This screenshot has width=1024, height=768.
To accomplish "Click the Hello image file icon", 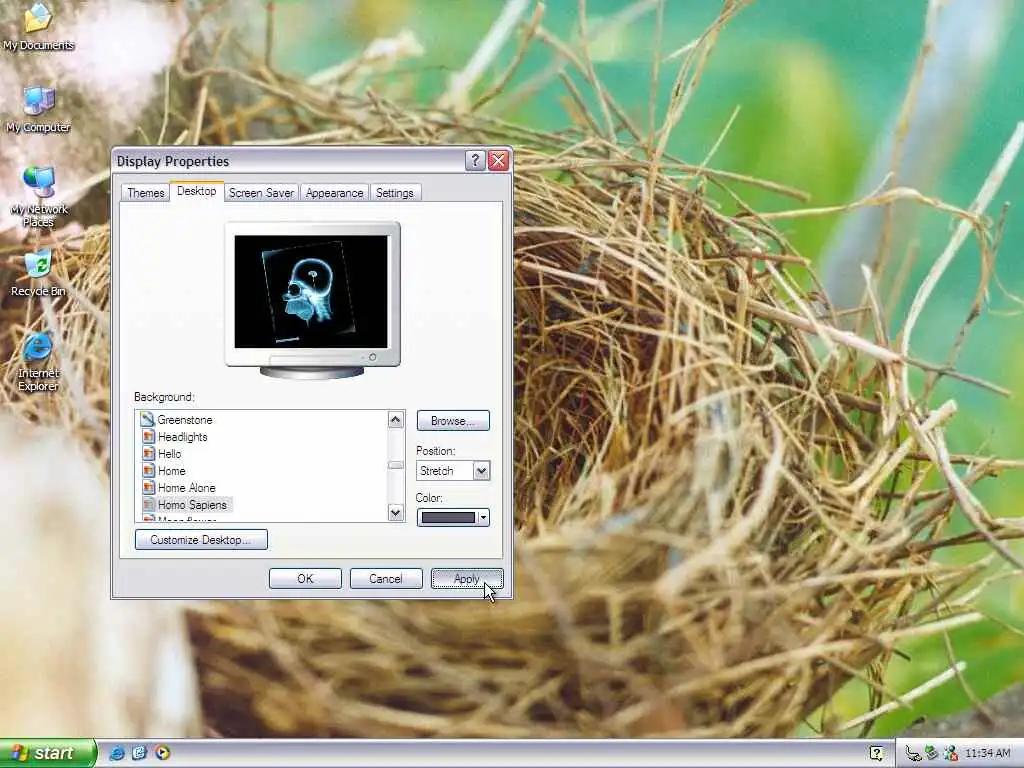I will pos(148,453).
